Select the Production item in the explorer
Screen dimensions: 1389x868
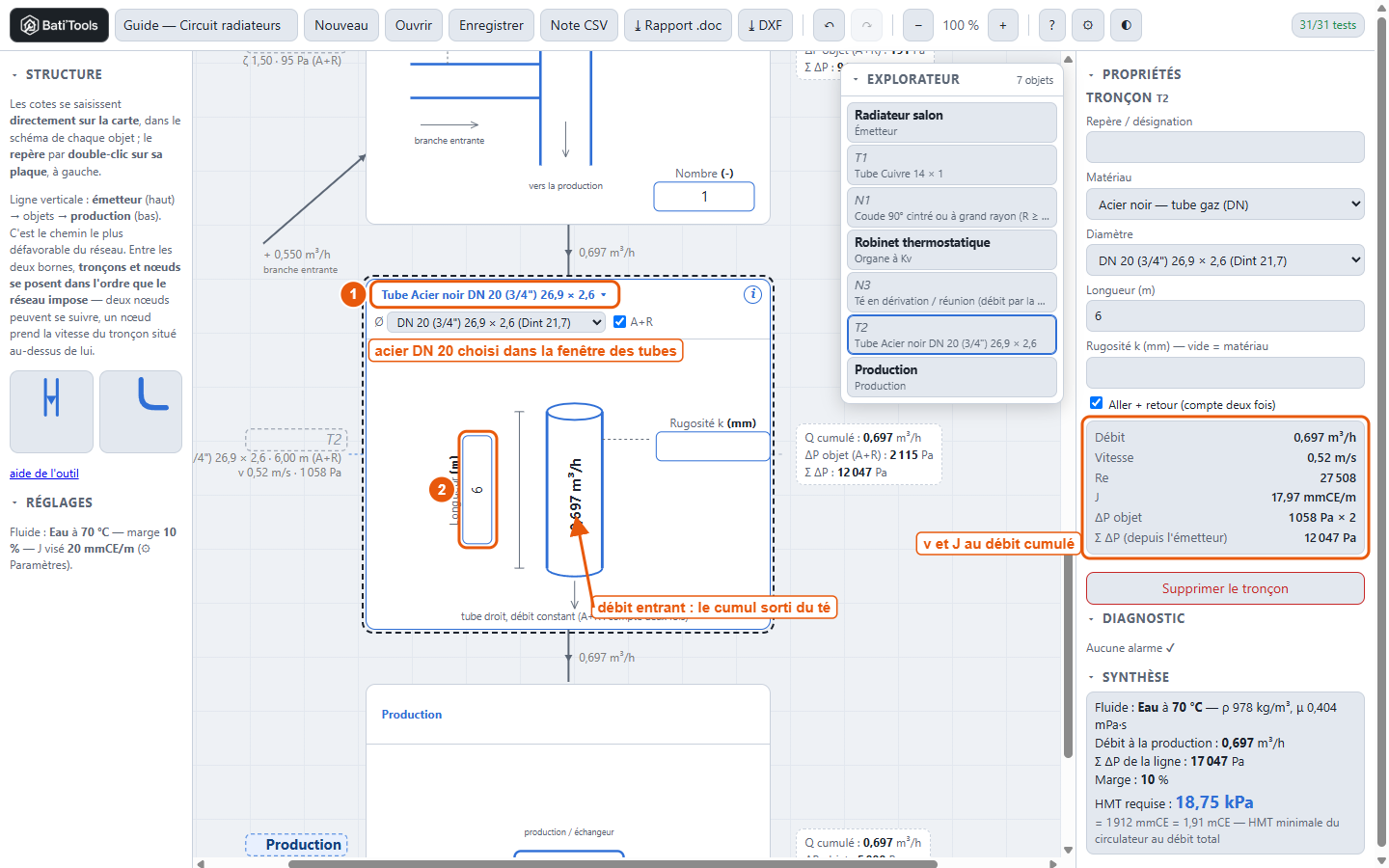951,377
